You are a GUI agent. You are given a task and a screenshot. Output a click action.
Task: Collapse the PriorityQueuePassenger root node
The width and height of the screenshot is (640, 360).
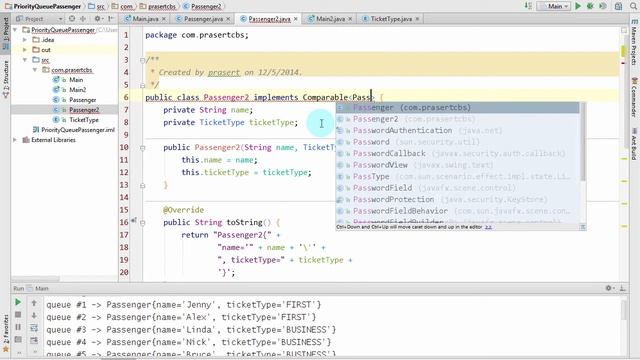tap(16, 30)
